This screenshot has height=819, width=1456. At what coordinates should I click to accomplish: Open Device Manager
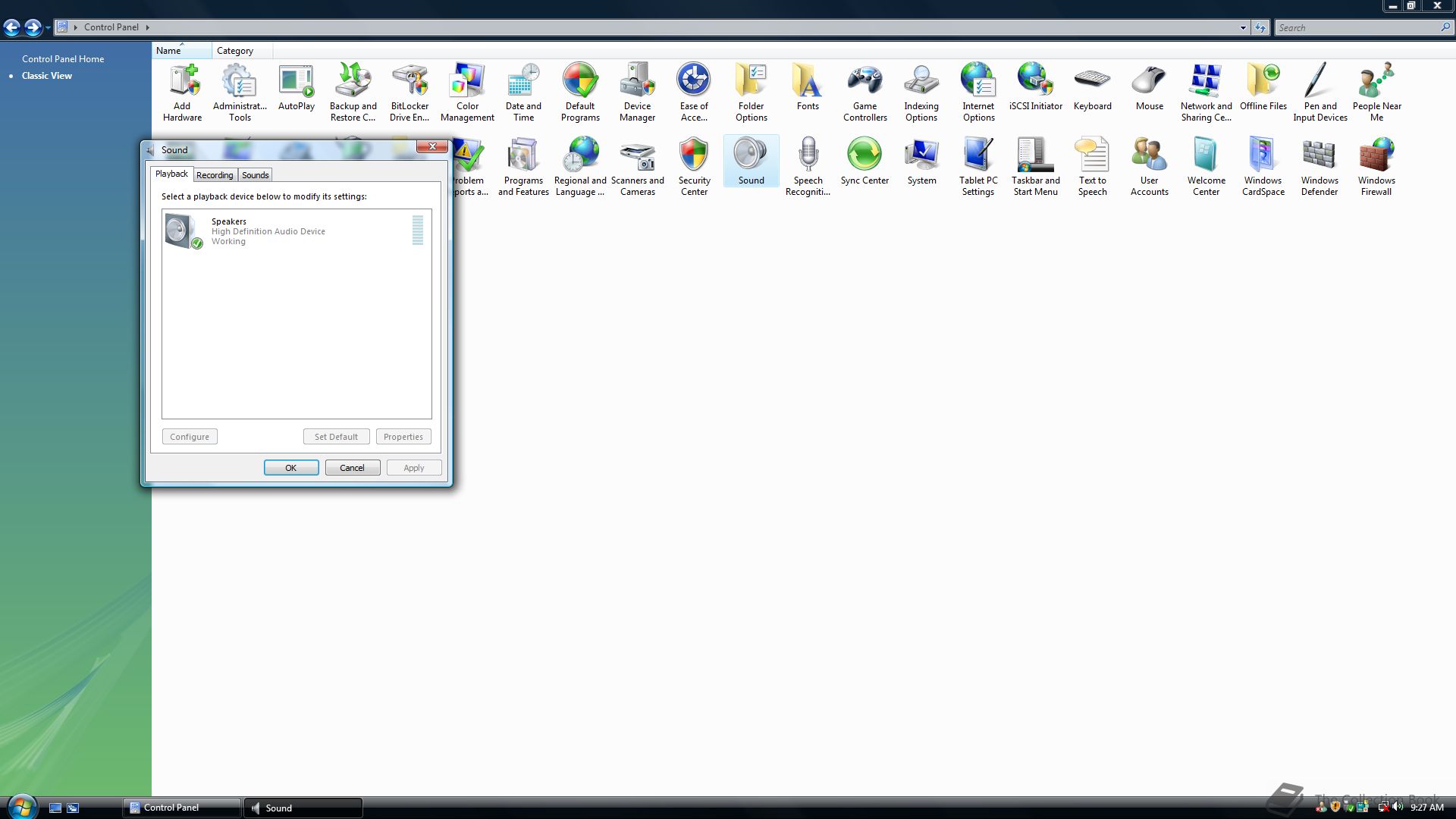pyautogui.click(x=638, y=92)
